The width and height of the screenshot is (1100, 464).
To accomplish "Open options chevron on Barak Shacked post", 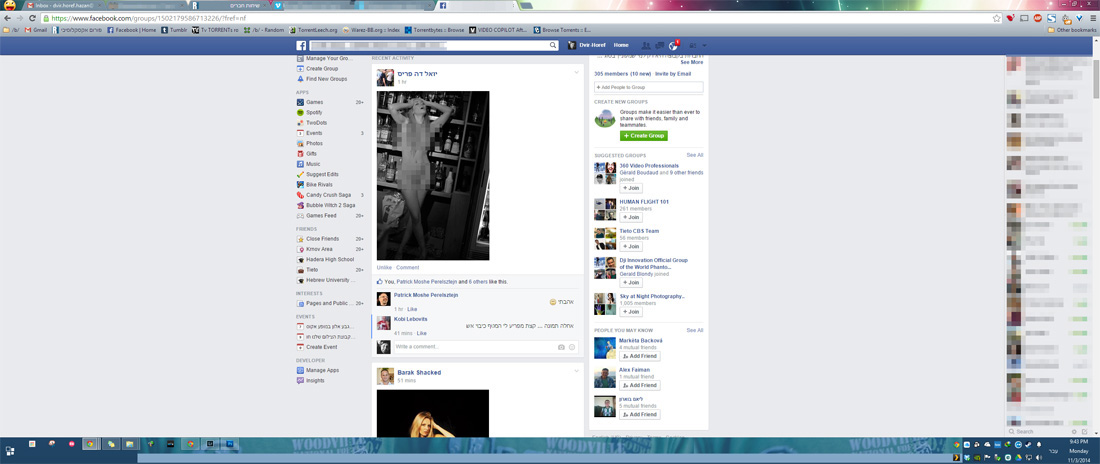I will pos(576,372).
